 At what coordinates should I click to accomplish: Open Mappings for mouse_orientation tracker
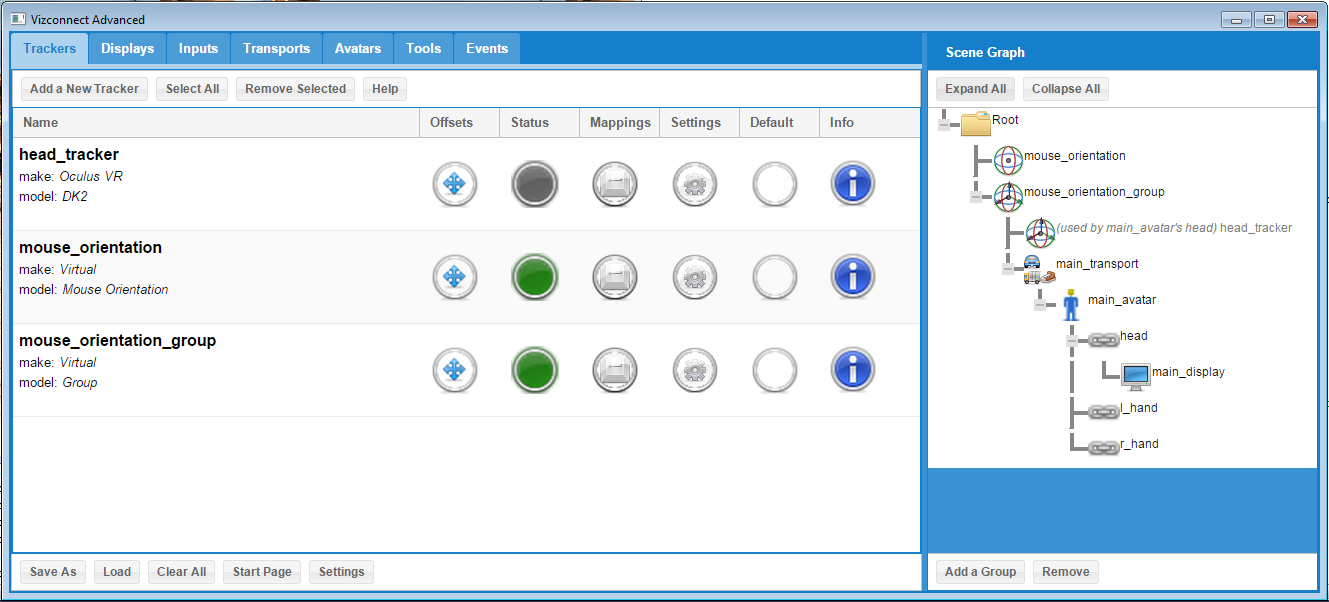coord(614,277)
